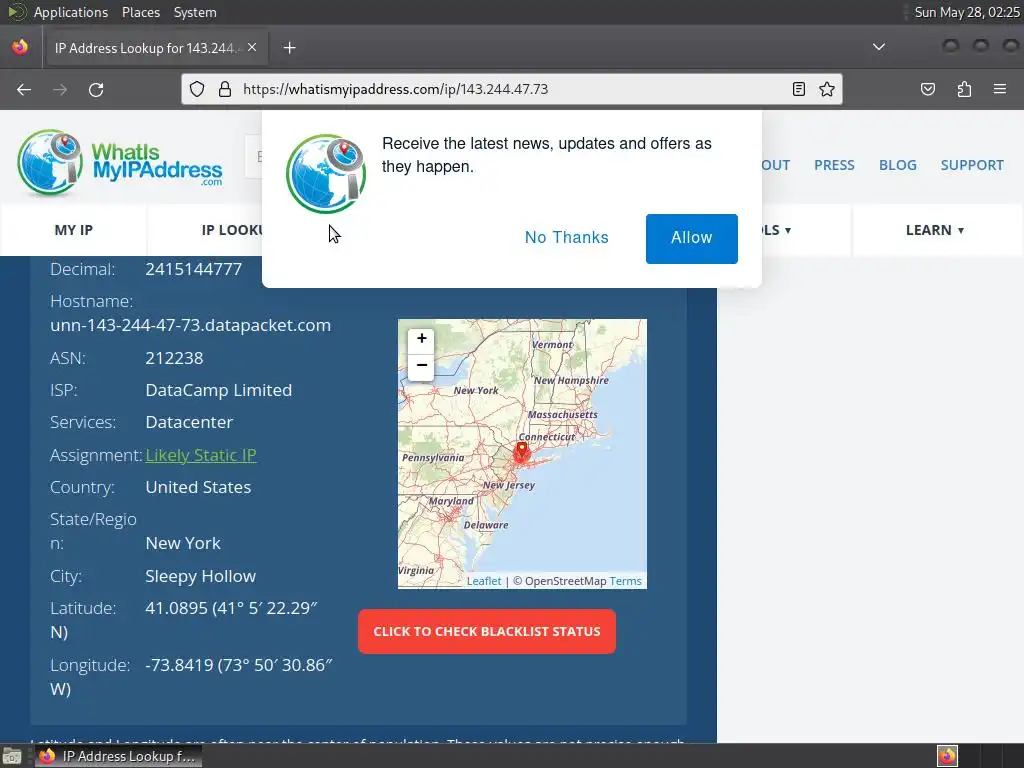The height and width of the screenshot is (768, 1024).
Task: Click the latitude value 41.0895
Action: click(x=176, y=608)
